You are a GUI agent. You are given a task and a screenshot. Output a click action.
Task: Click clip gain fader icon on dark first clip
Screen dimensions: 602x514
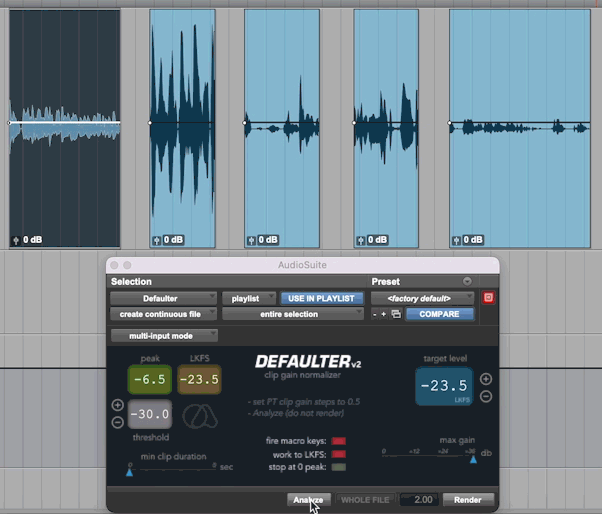(x=16, y=240)
